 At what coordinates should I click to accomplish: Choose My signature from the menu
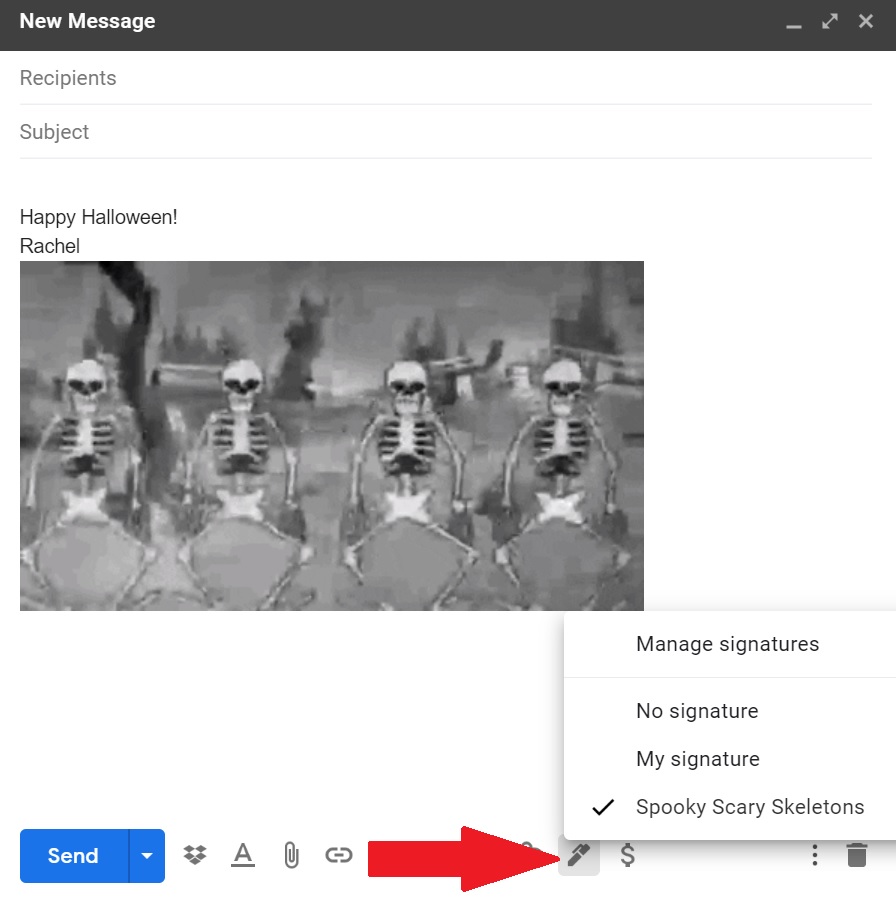(x=730, y=759)
